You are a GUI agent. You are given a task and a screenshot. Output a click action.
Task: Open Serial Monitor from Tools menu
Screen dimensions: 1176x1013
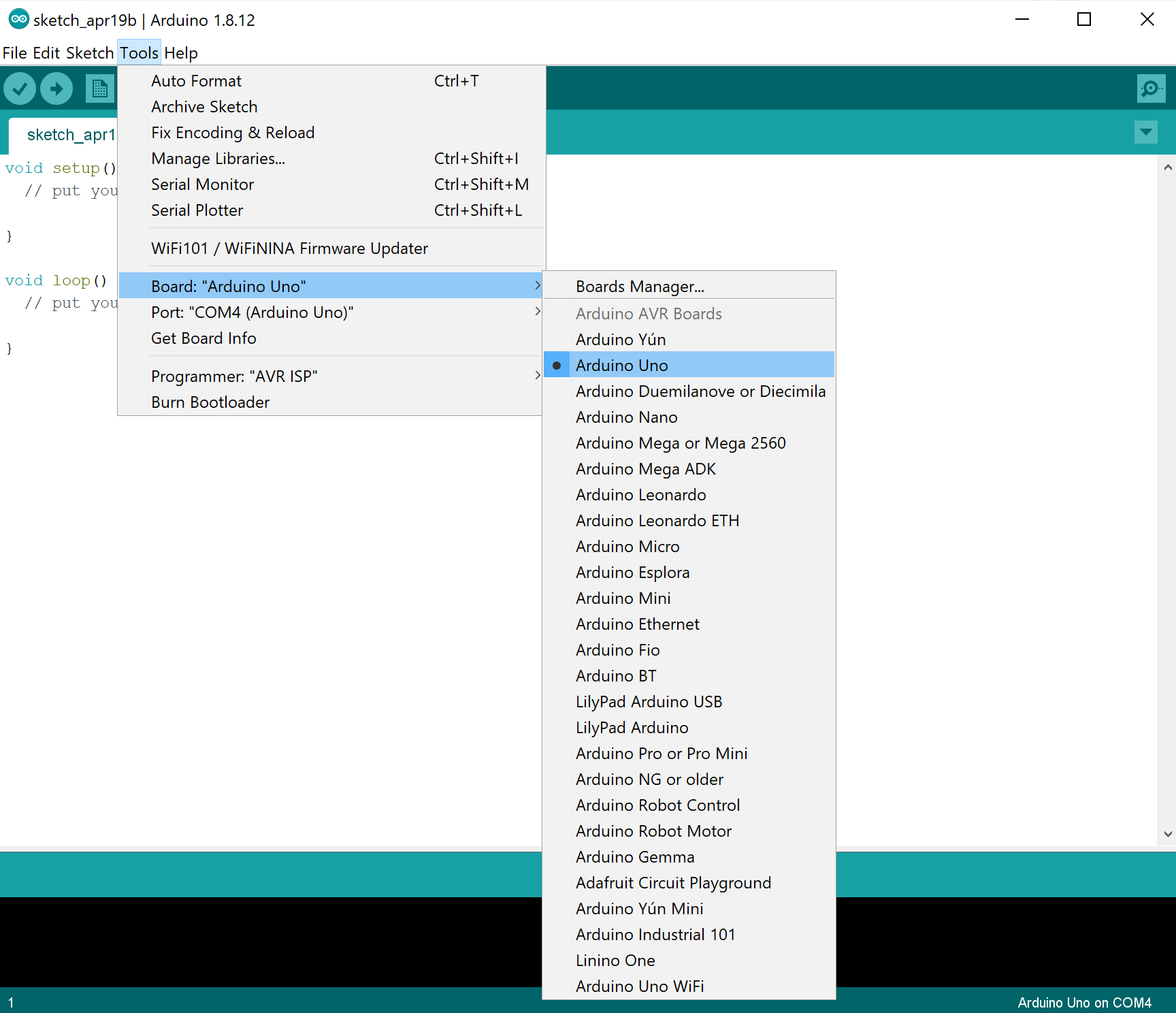tap(331, 184)
